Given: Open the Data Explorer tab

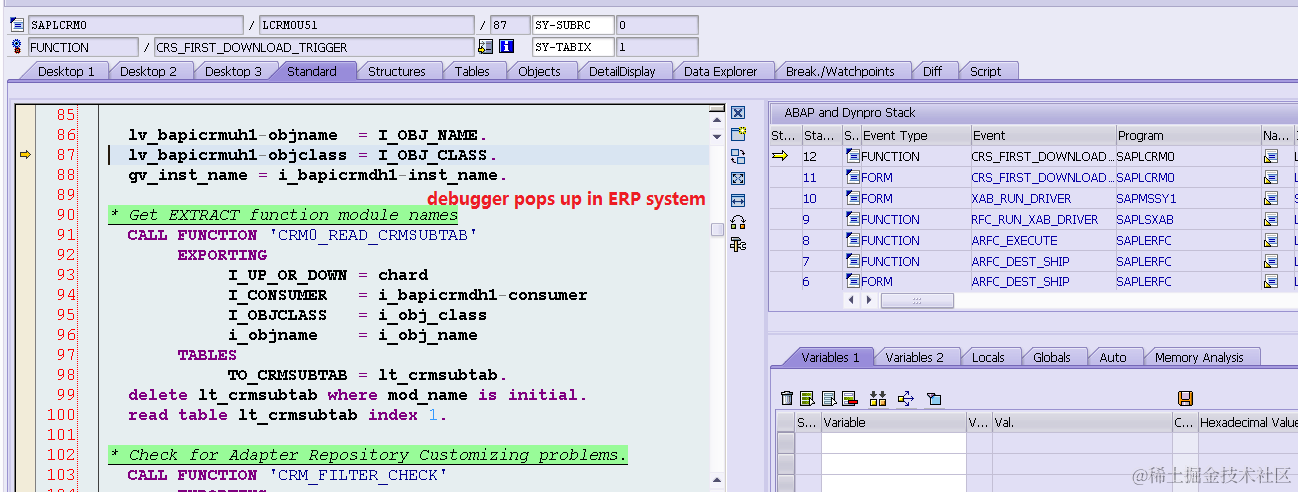Looking at the screenshot, I should pos(720,71).
